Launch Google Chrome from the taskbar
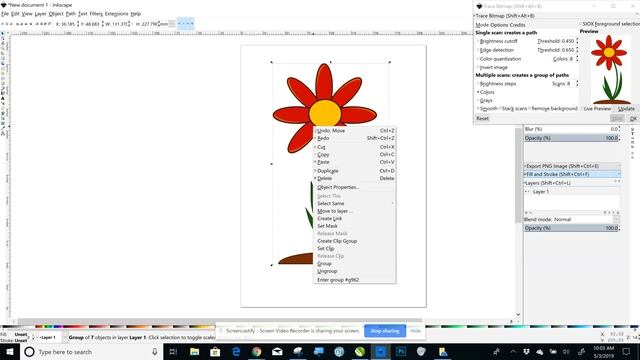Image resolution: width=640 pixels, height=360 pixels. 256,352
